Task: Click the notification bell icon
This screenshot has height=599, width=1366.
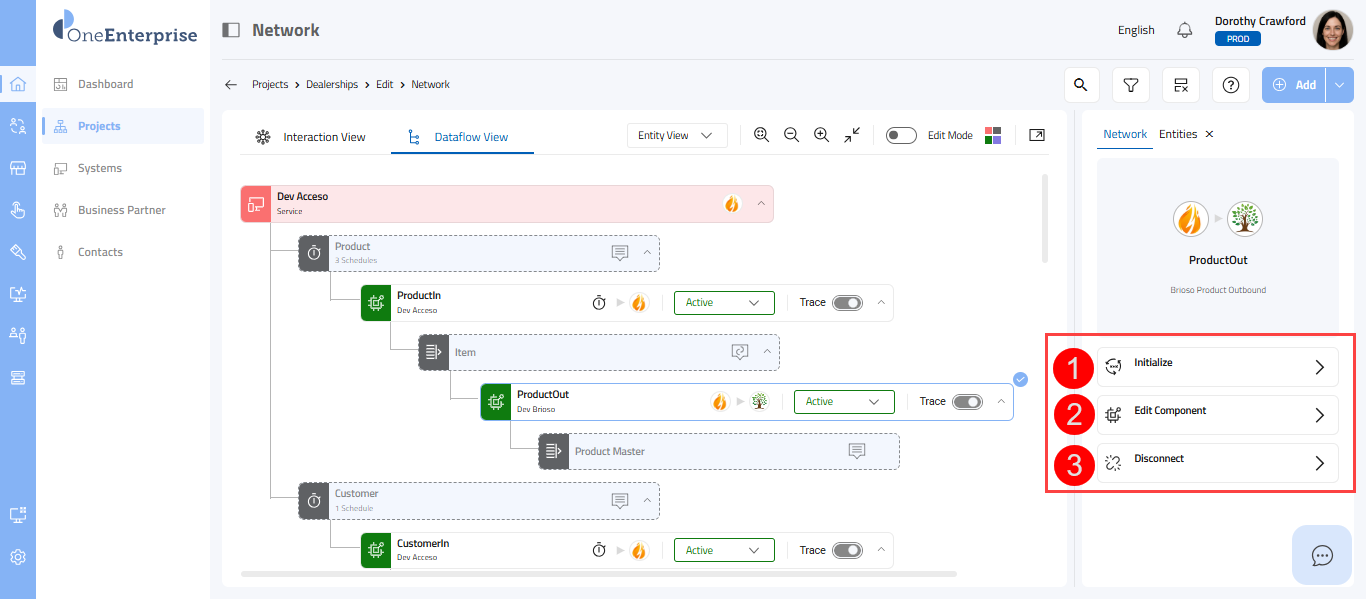Action: coord(1185,30)
